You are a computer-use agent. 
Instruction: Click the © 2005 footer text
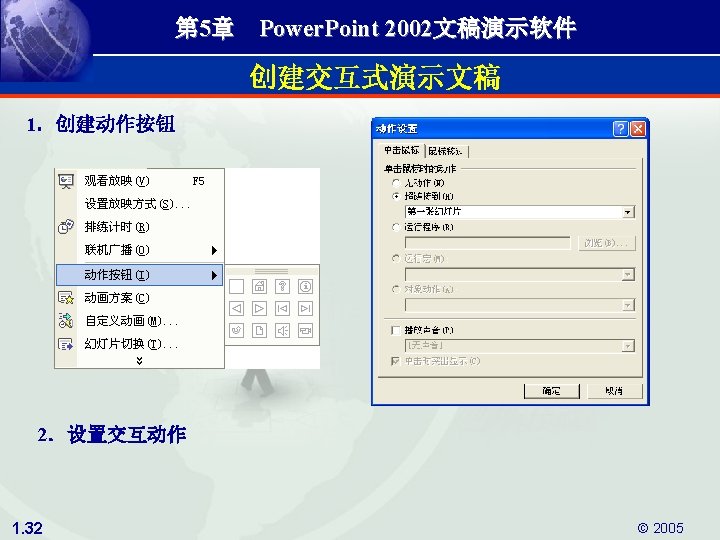660,528
